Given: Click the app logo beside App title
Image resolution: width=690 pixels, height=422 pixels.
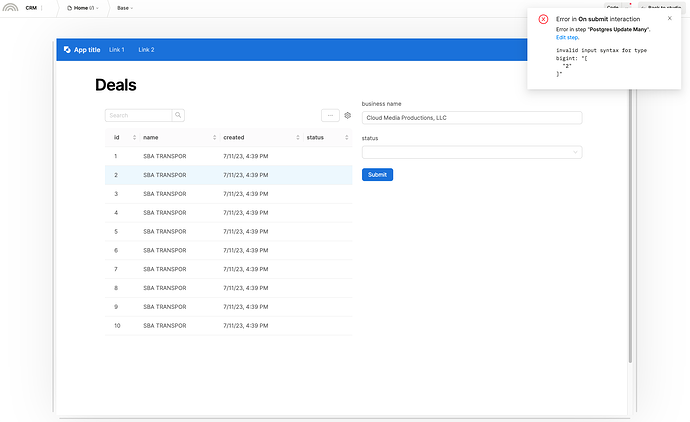Looking at the screenshot, I should [x=67, y=50].
